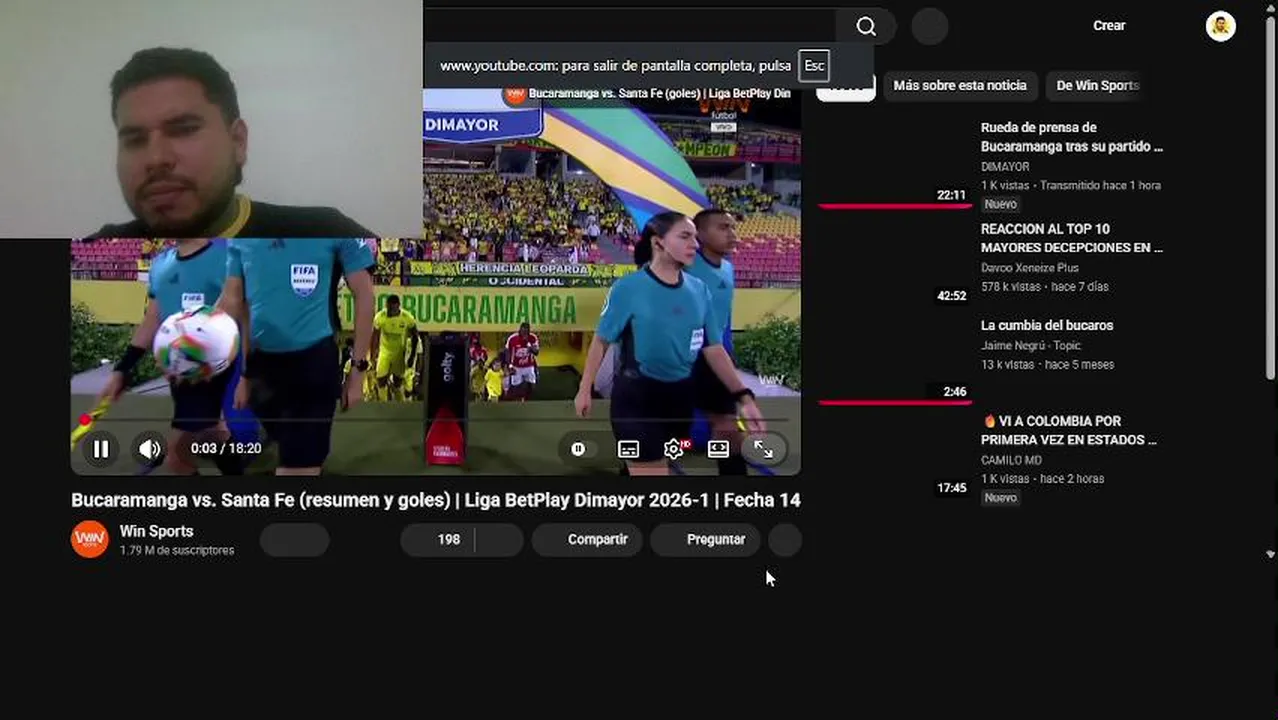The width and height of the screenshot is (1278, 720).
Task: Click the Bucaramanga vs. Santa Fe (goles) overlay title
Action: [x=660, y=94]
